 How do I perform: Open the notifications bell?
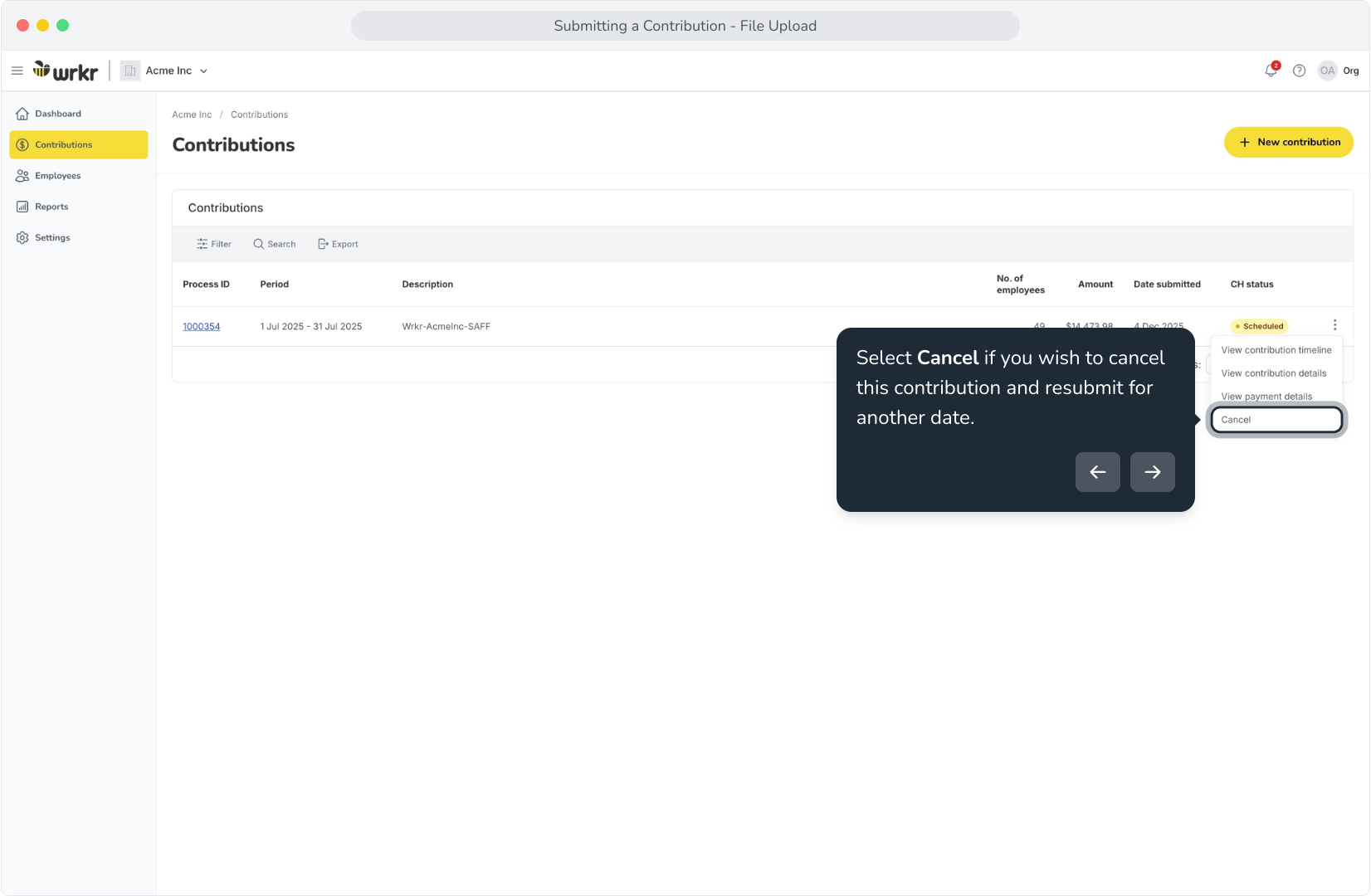1271,71
